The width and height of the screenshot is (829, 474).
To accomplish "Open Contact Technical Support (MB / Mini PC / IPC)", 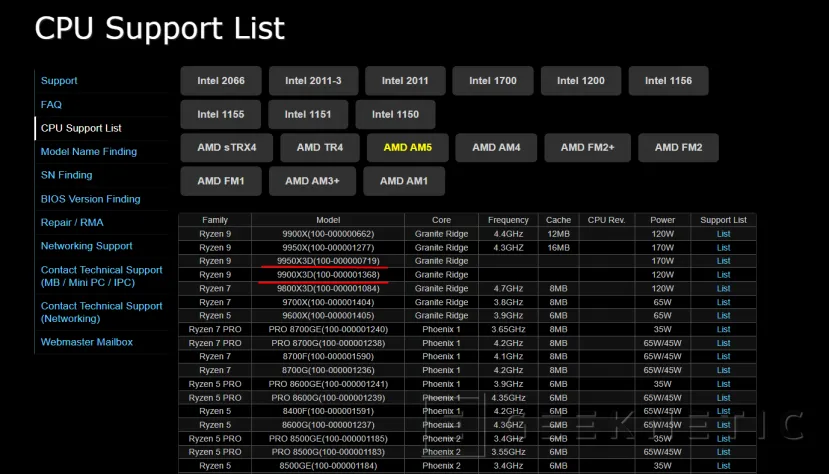I will coord(102,276).
